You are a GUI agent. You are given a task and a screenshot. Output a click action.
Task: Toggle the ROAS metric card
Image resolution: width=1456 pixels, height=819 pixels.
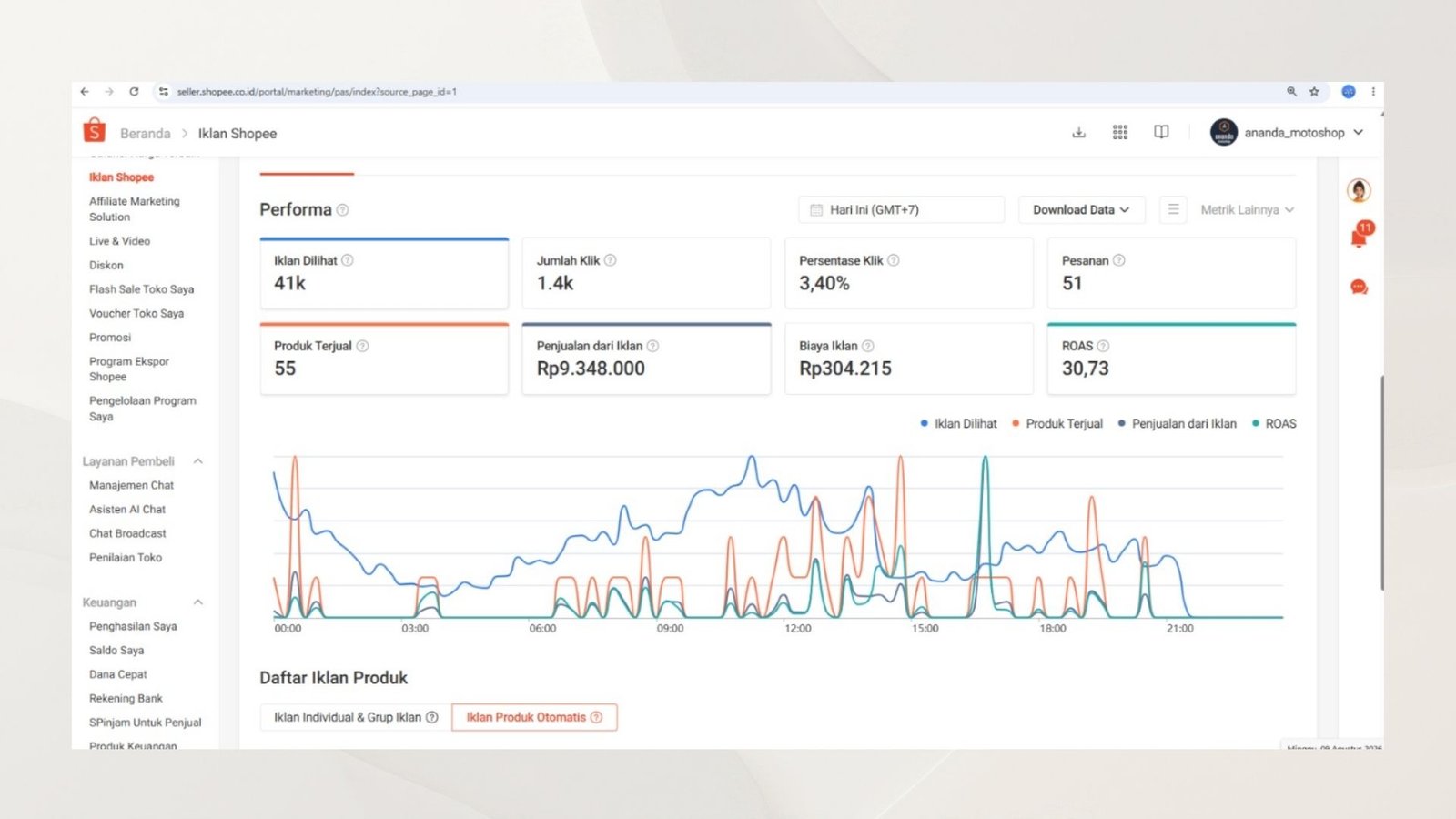(x=1171, y=359)
